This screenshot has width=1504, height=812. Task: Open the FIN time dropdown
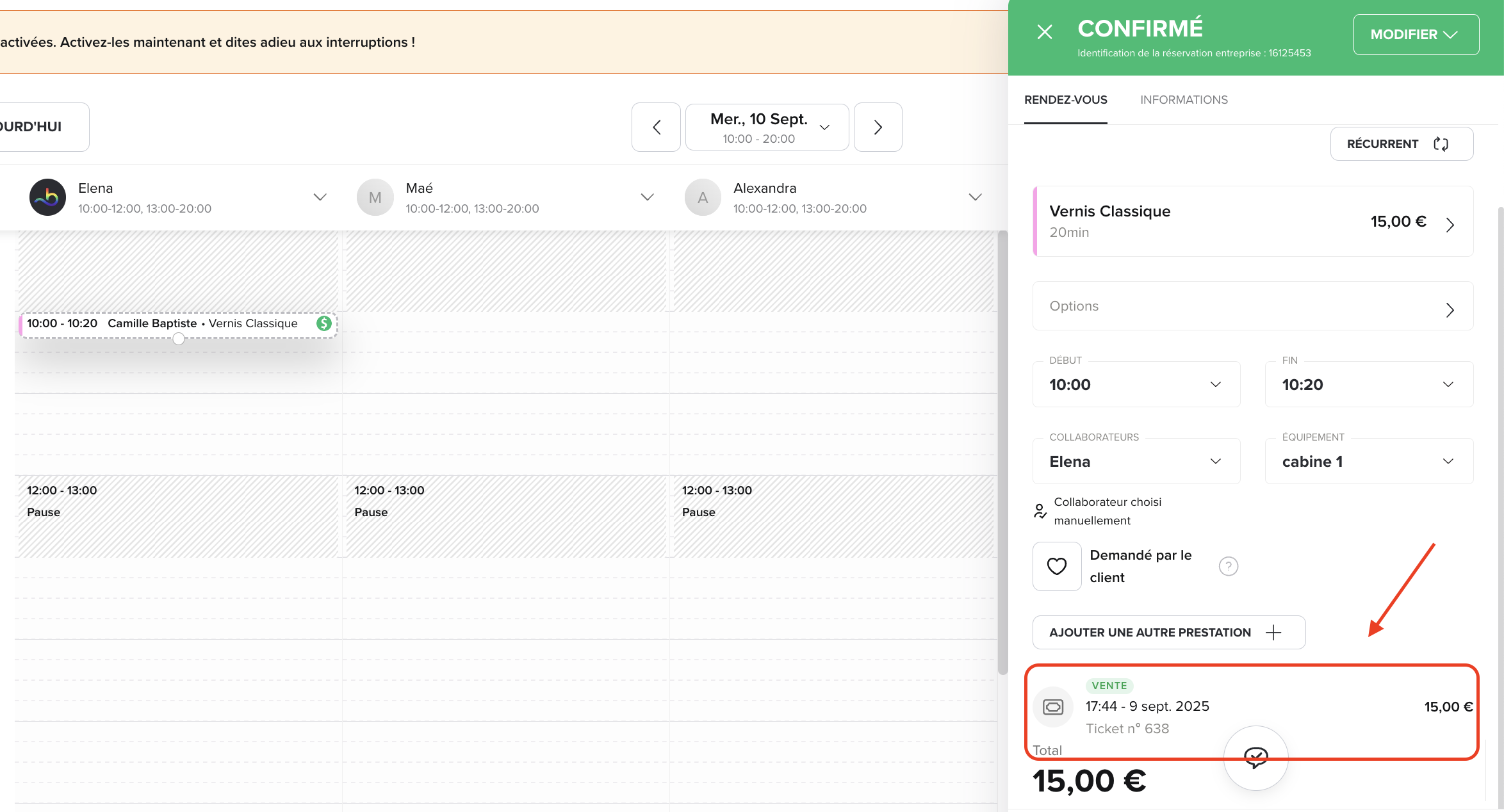pyautogui.click(x=1368, y=384)
